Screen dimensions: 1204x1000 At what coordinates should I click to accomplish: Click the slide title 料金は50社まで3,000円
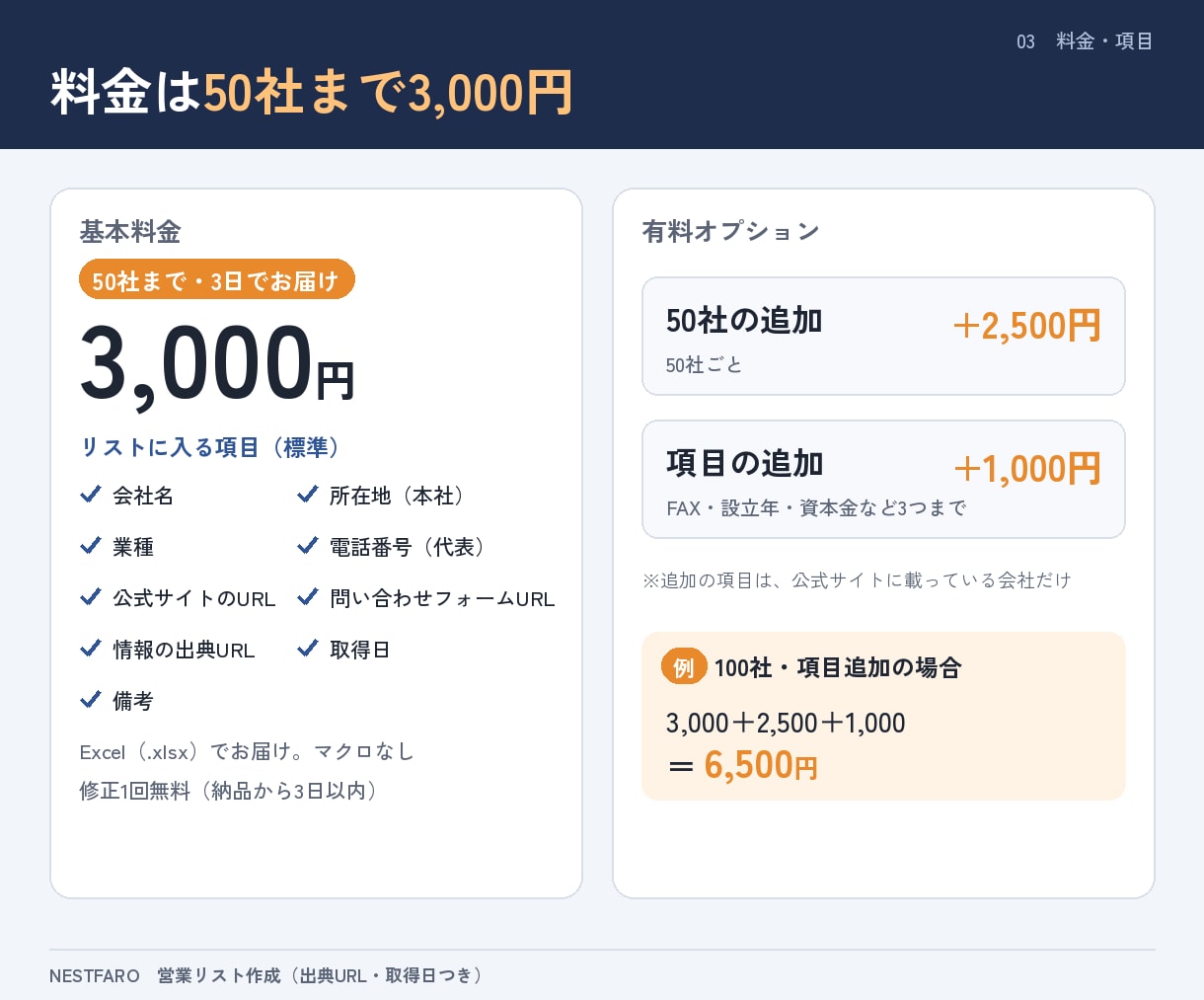[312, 92]
